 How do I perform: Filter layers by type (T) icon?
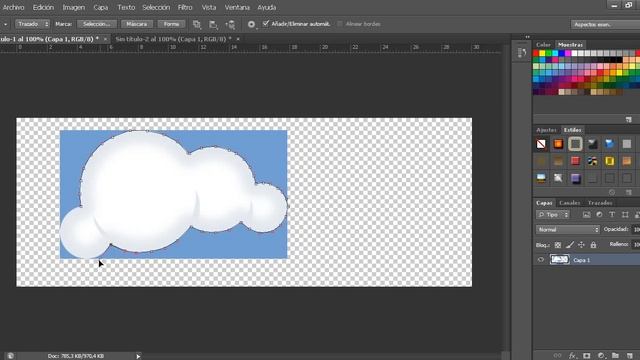[612, 215]
